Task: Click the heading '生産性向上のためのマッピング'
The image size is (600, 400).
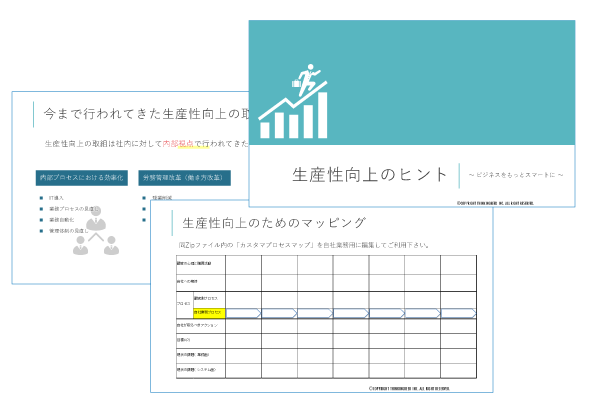Action: pyautogui.click(x=274, y=223)
